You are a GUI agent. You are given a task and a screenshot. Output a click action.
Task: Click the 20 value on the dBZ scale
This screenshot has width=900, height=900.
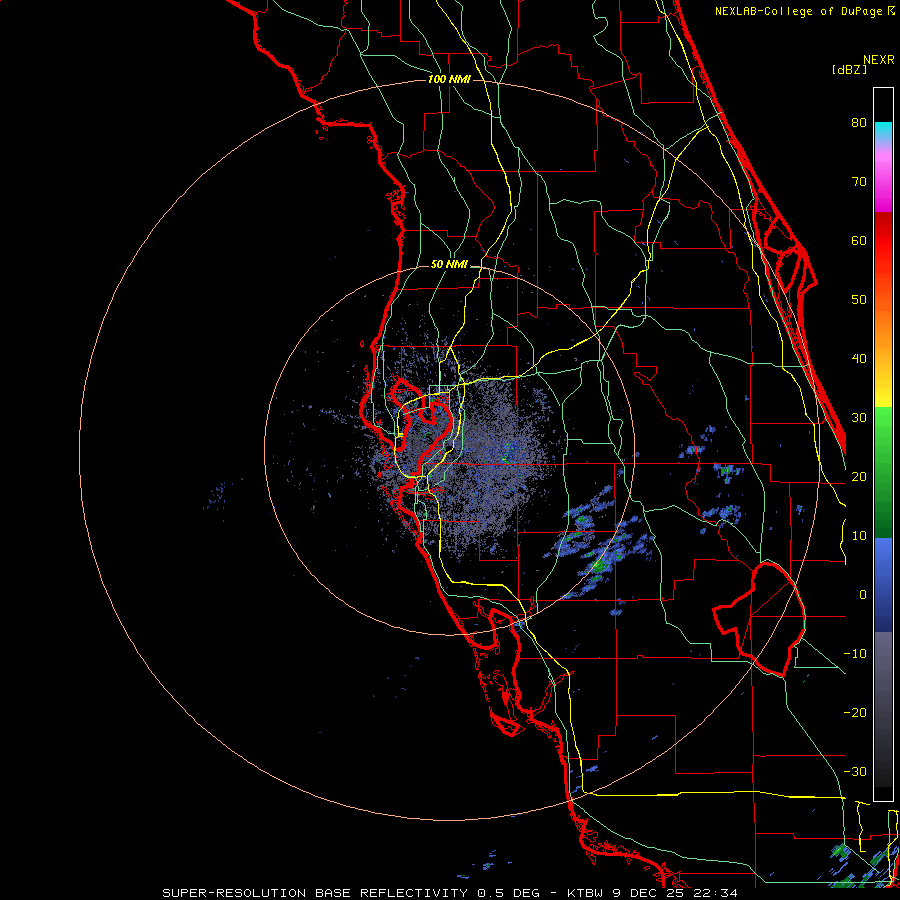coord(859,477)
